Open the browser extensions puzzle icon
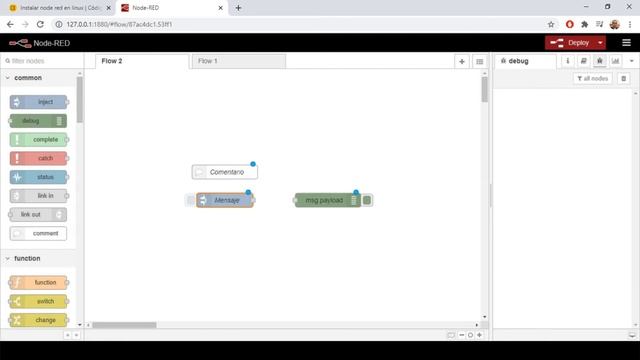Image resolution: width=640 pixels, height=360 pixels. [x=584, y=24]
